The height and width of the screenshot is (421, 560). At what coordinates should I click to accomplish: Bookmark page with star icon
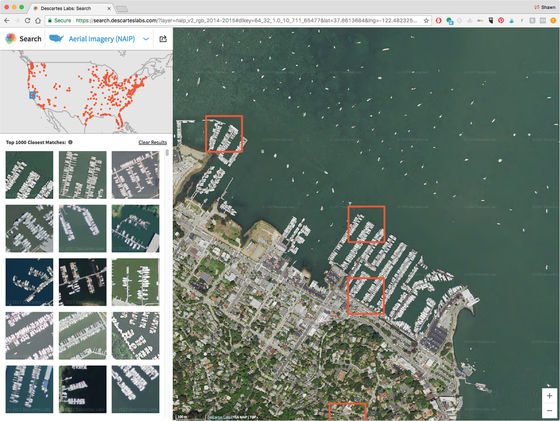426,21
